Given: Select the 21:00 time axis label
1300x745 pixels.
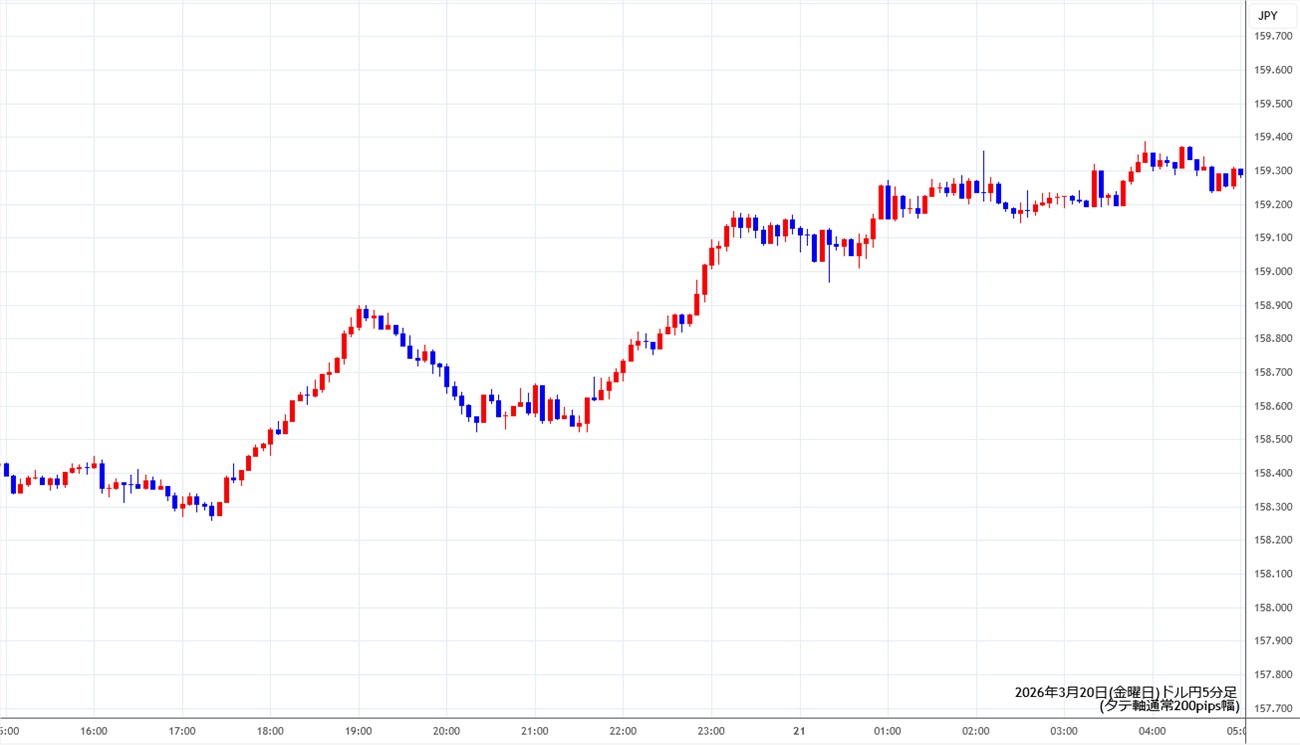Looking at the screenshot, I should pos(535,731).
